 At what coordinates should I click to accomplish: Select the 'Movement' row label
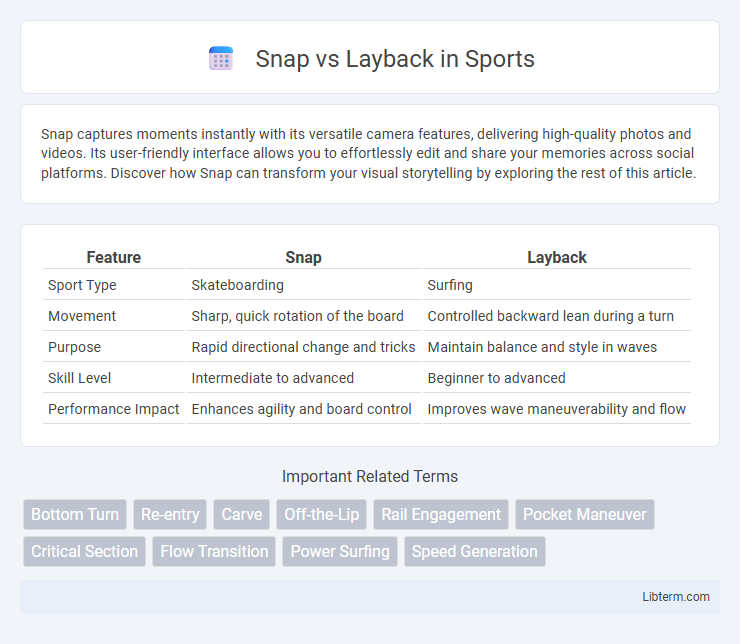pos(82,316)
